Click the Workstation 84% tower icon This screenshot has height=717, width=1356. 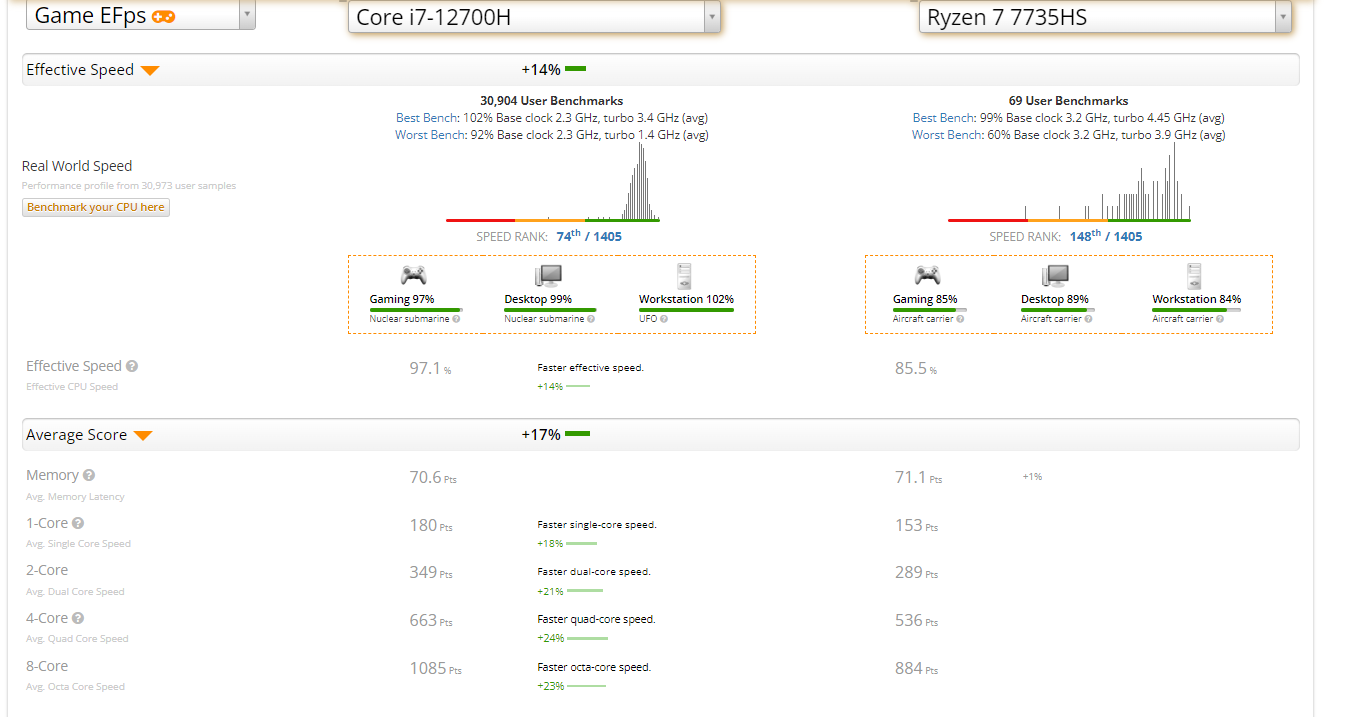[x=1194, y=276]
